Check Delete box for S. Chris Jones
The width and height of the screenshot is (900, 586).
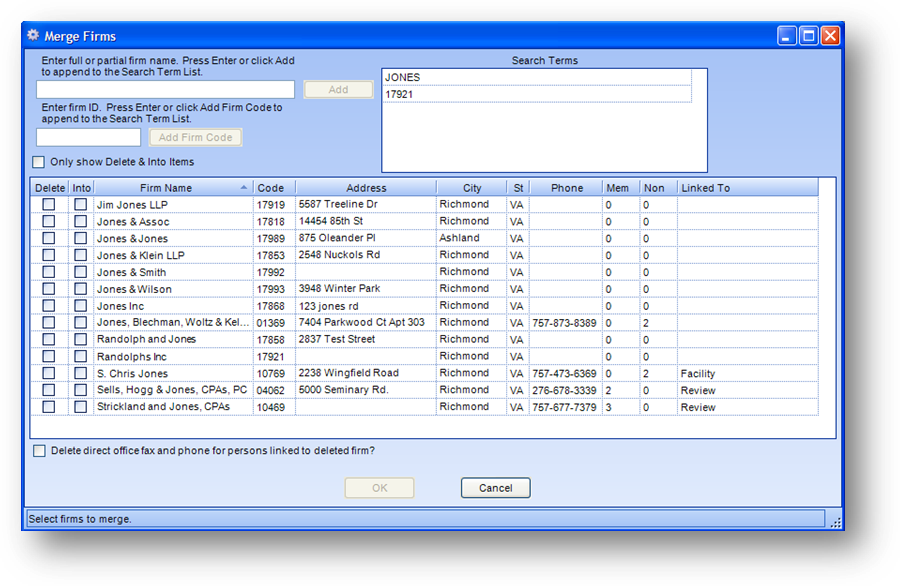(49, 373)
